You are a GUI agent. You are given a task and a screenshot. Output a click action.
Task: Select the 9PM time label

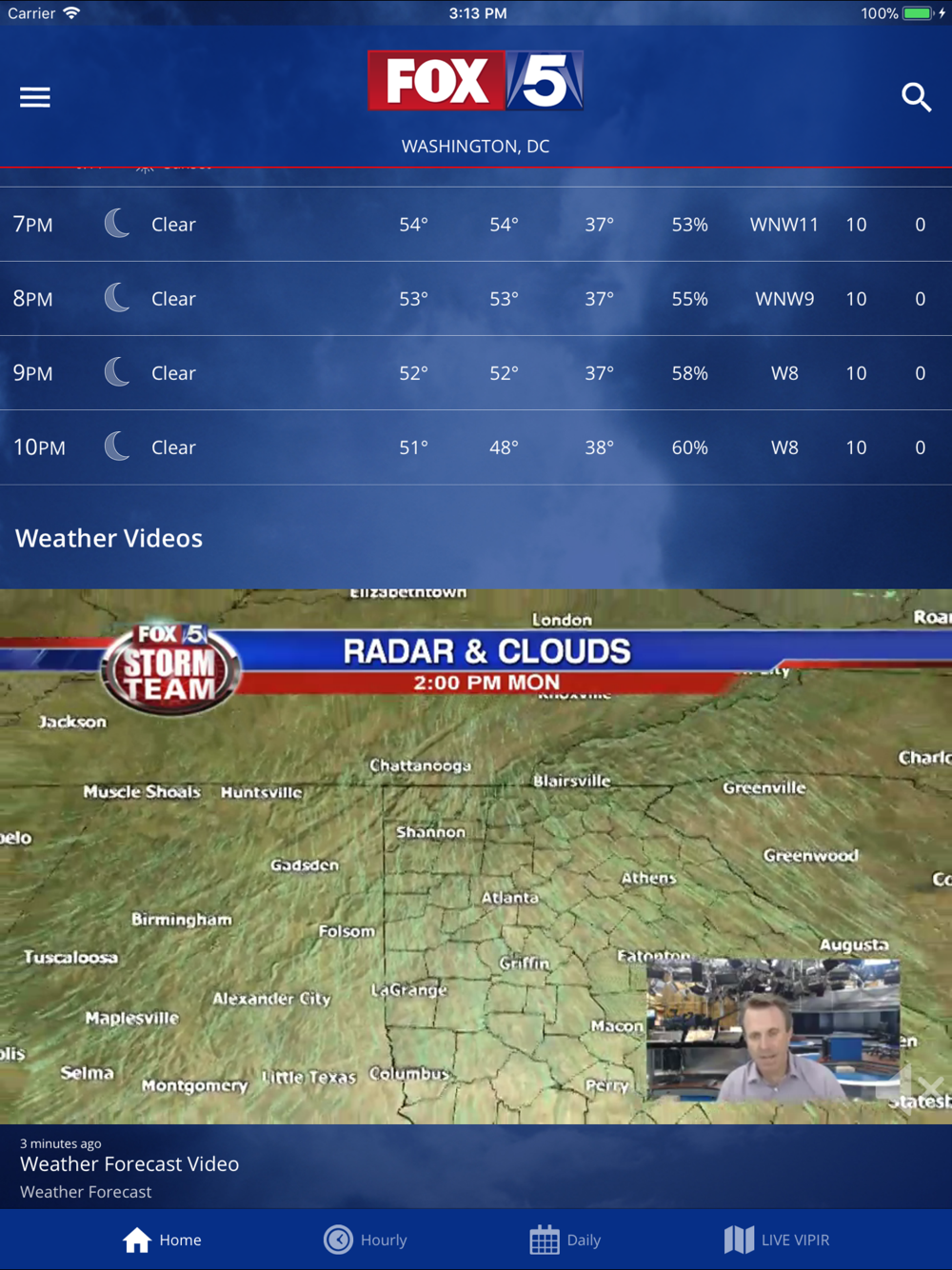(32, 373)
